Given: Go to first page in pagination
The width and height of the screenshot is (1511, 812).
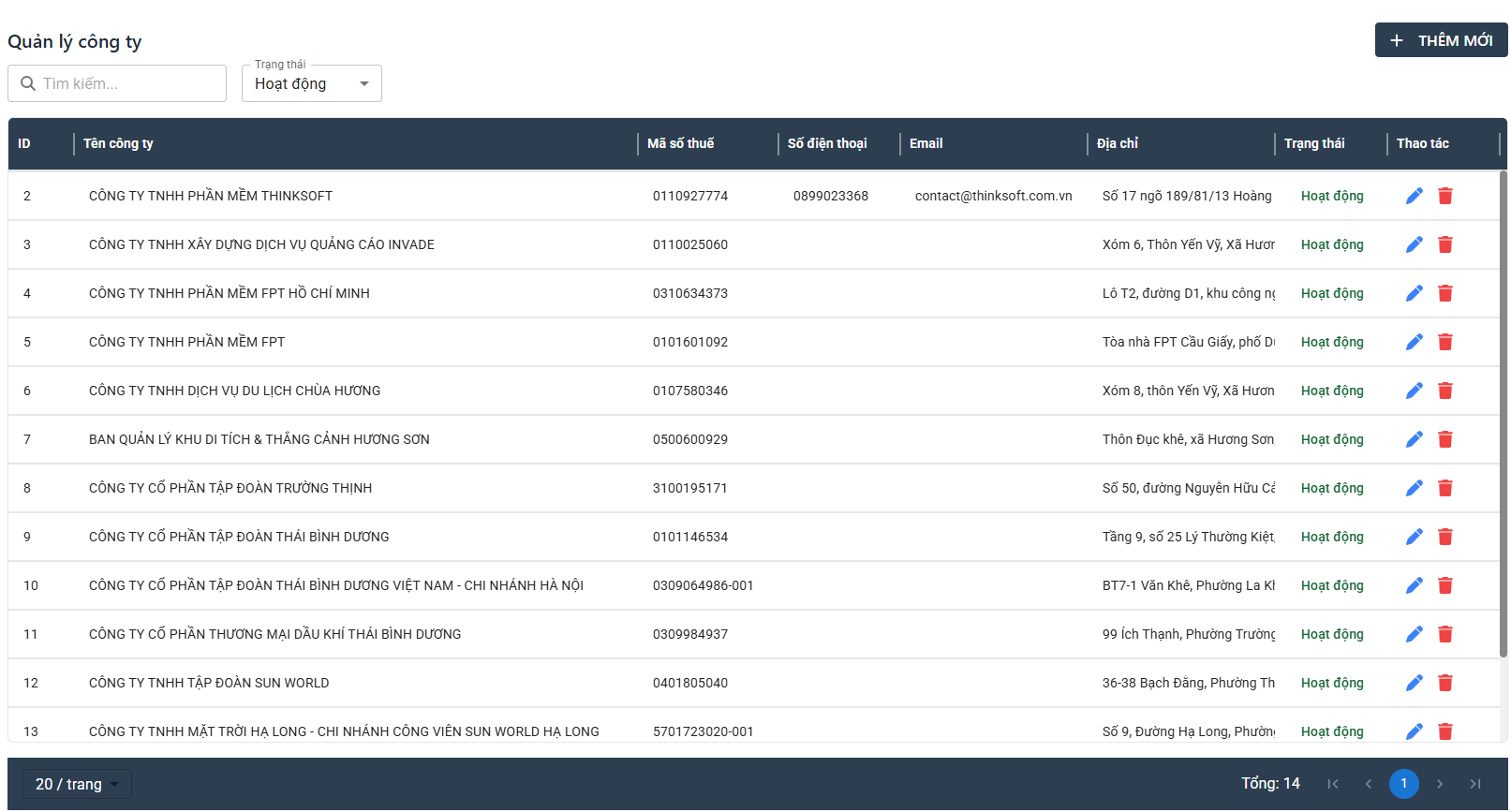Looking at the screenshot, I should click(1333, 784).
